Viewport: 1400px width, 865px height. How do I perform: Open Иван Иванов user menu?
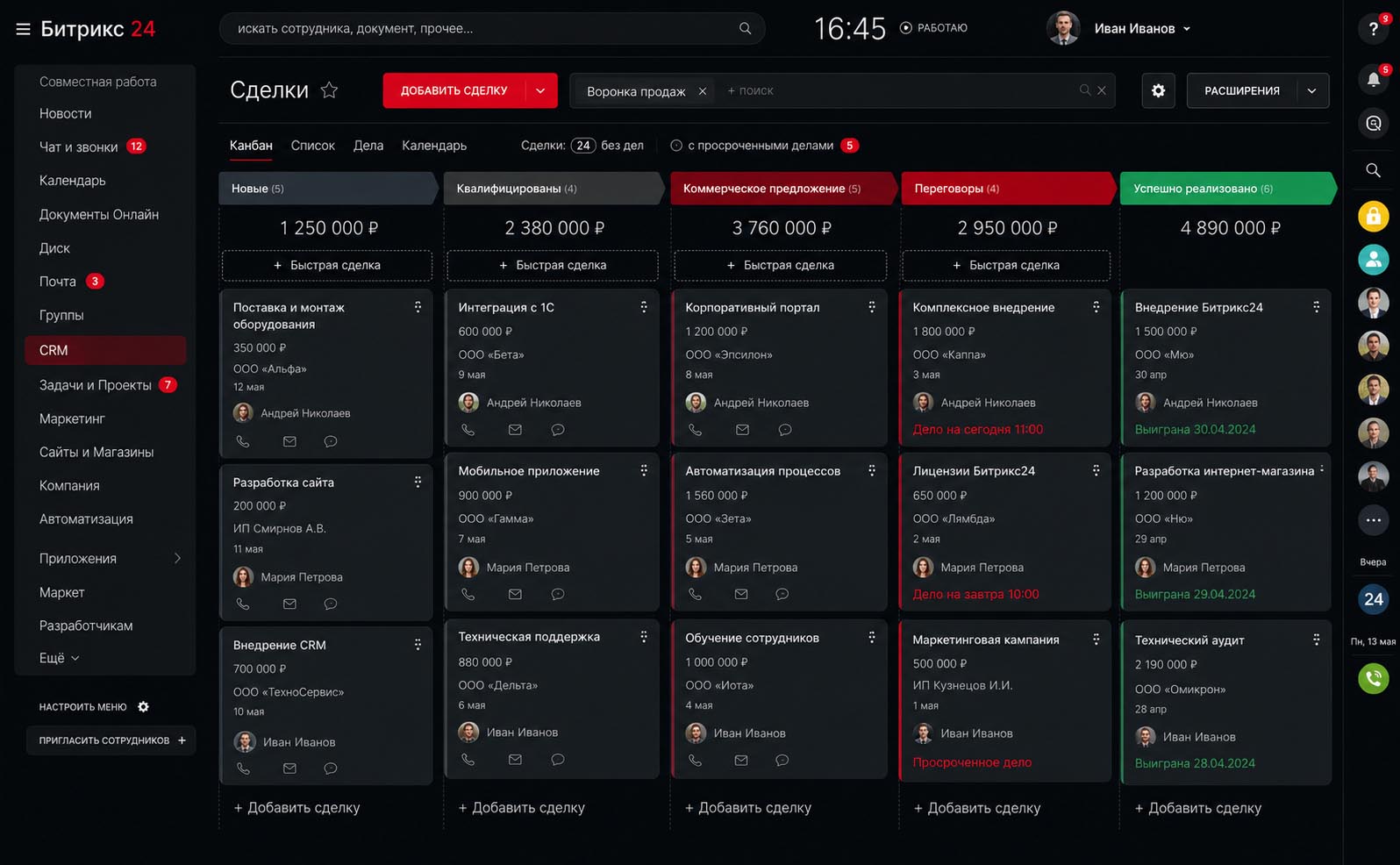pos(1142,29)
